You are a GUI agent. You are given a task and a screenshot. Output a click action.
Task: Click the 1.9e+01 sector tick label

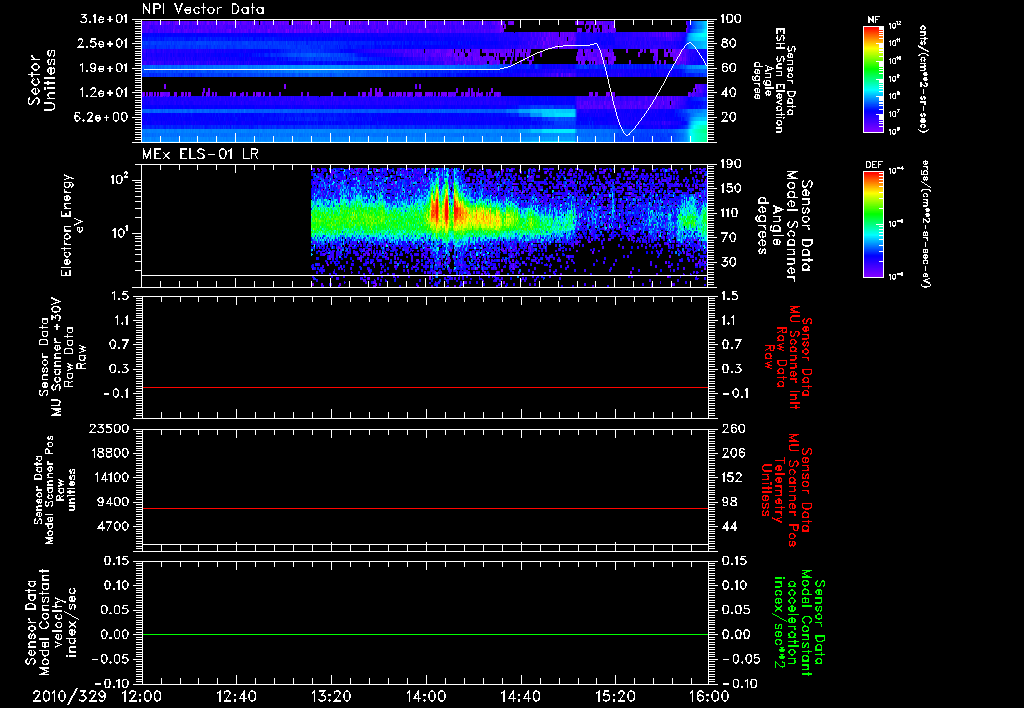click(104, 68)
